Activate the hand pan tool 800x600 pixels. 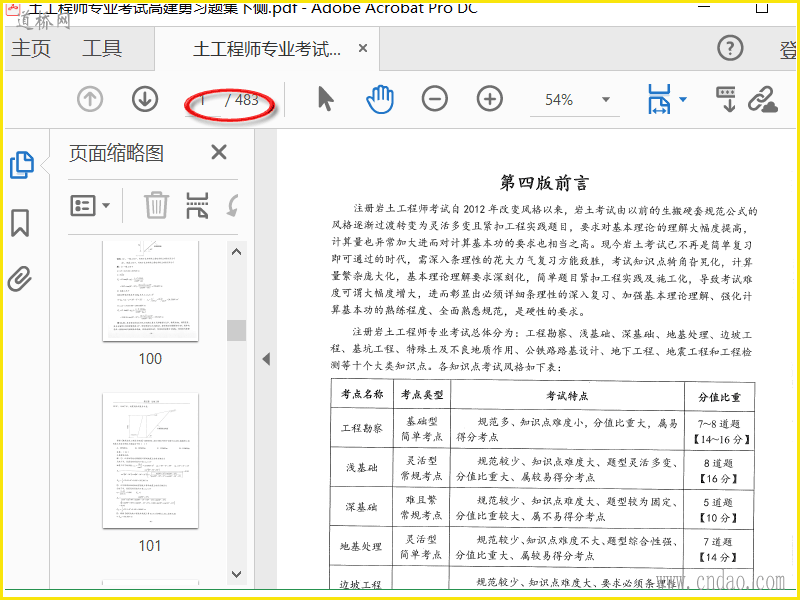pyautogui.click(x=380, y=99)
